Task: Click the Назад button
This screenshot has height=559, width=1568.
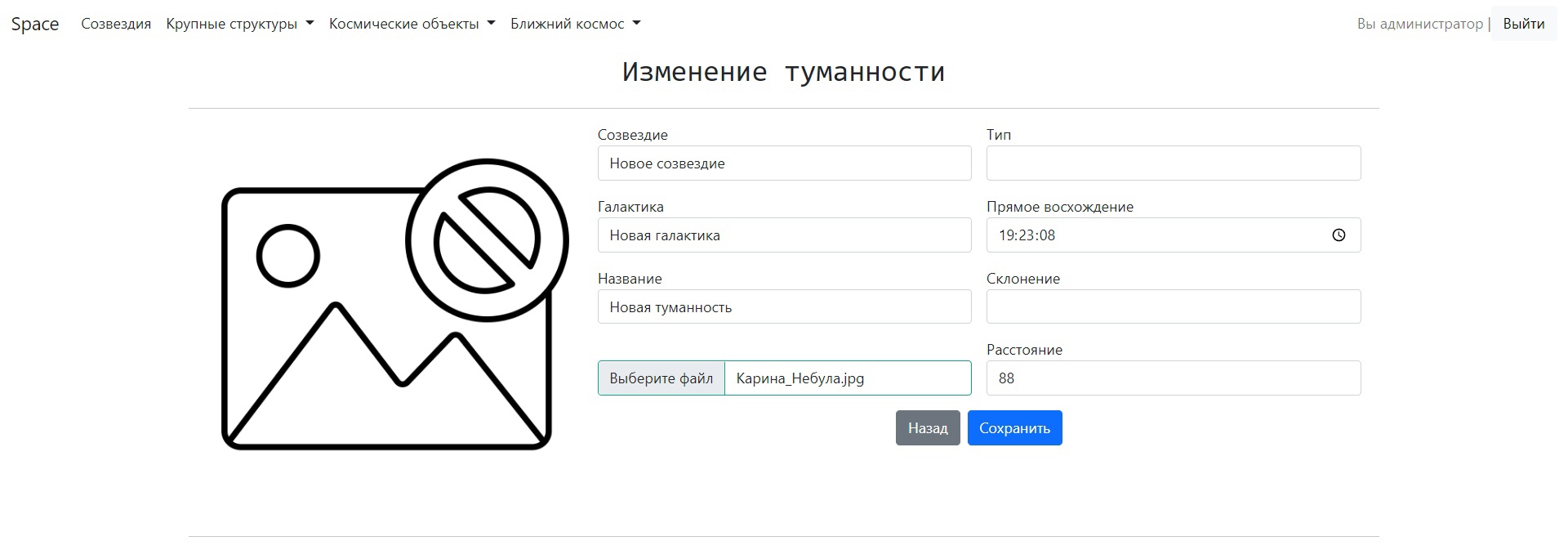Action: point(928,428)
